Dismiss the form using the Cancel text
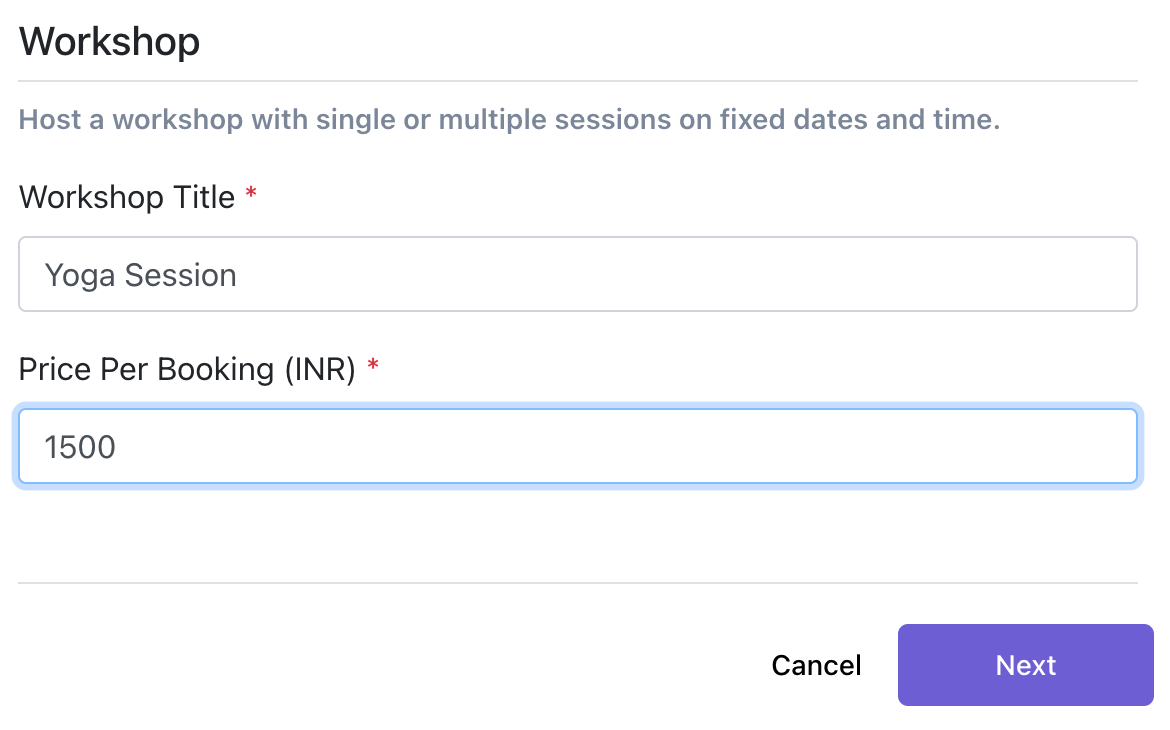 (x=816, y=665)
